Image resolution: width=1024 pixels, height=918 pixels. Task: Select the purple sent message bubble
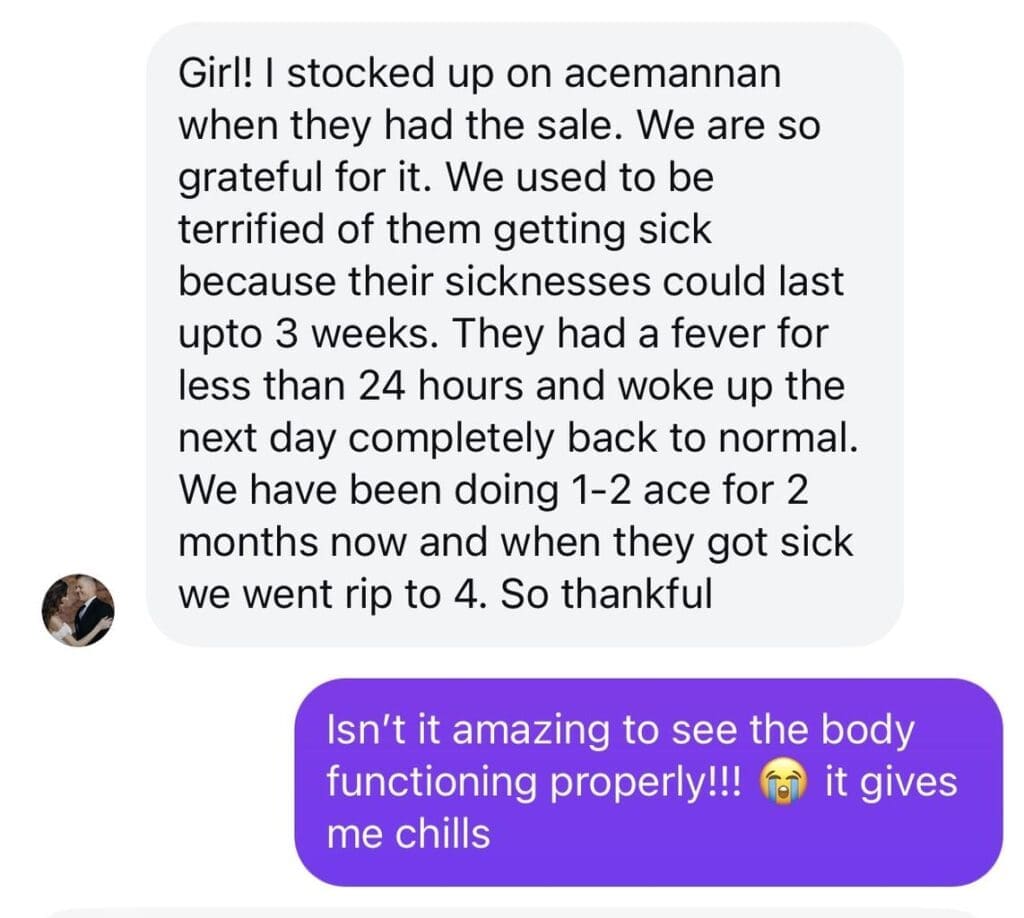click(648, 782)
